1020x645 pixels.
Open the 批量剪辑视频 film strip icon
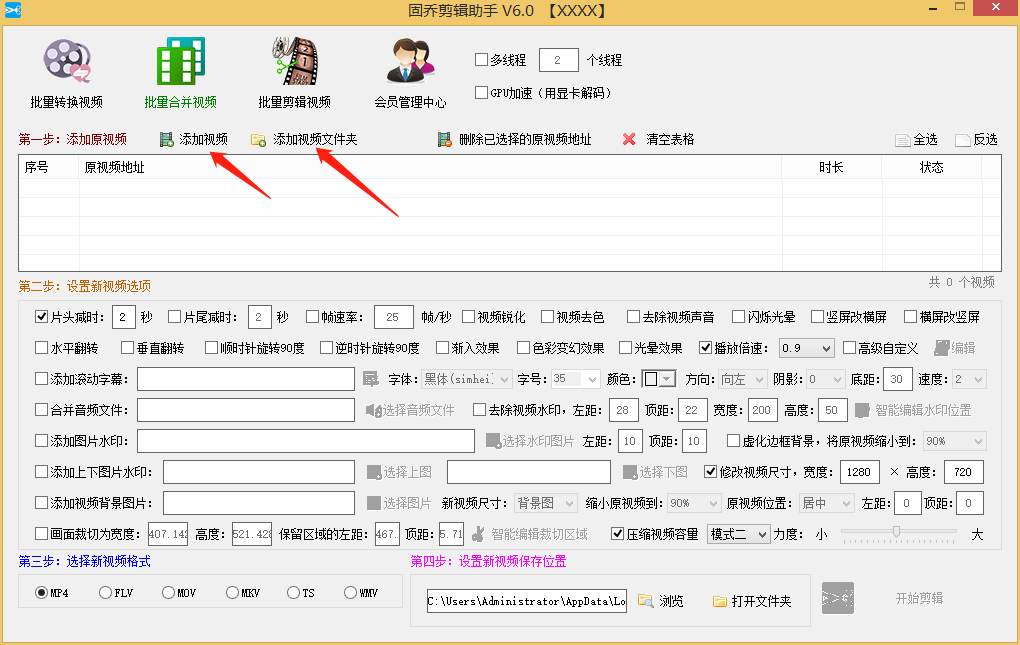tap(295, 61)
